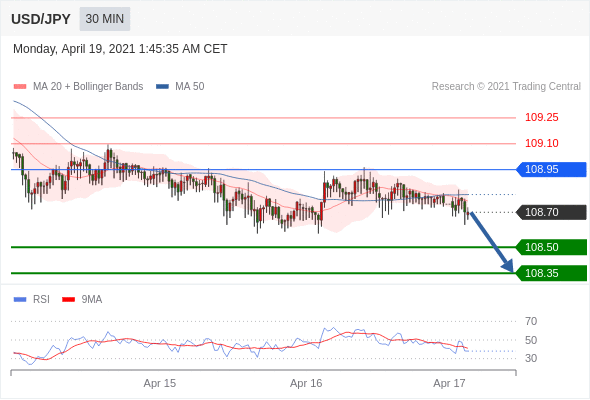The height and width of the screenshot is (400, 590).
Task: Click the RSI 70 level label
Action: pos(531,321)
